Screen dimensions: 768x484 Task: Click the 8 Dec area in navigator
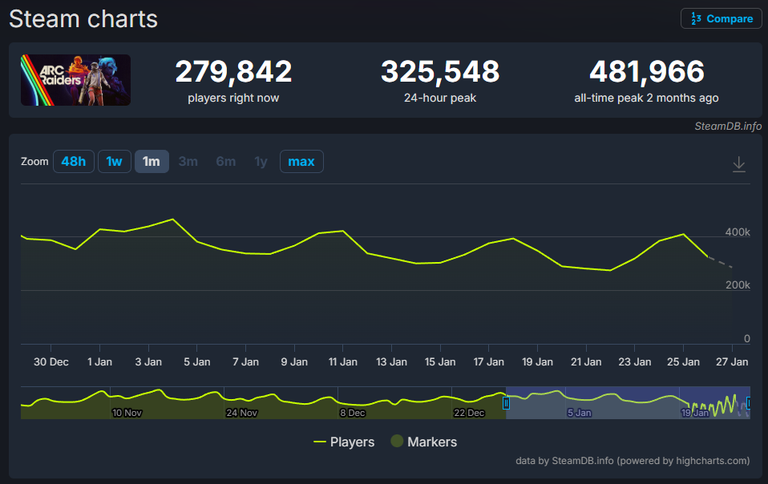coord(352,411)
